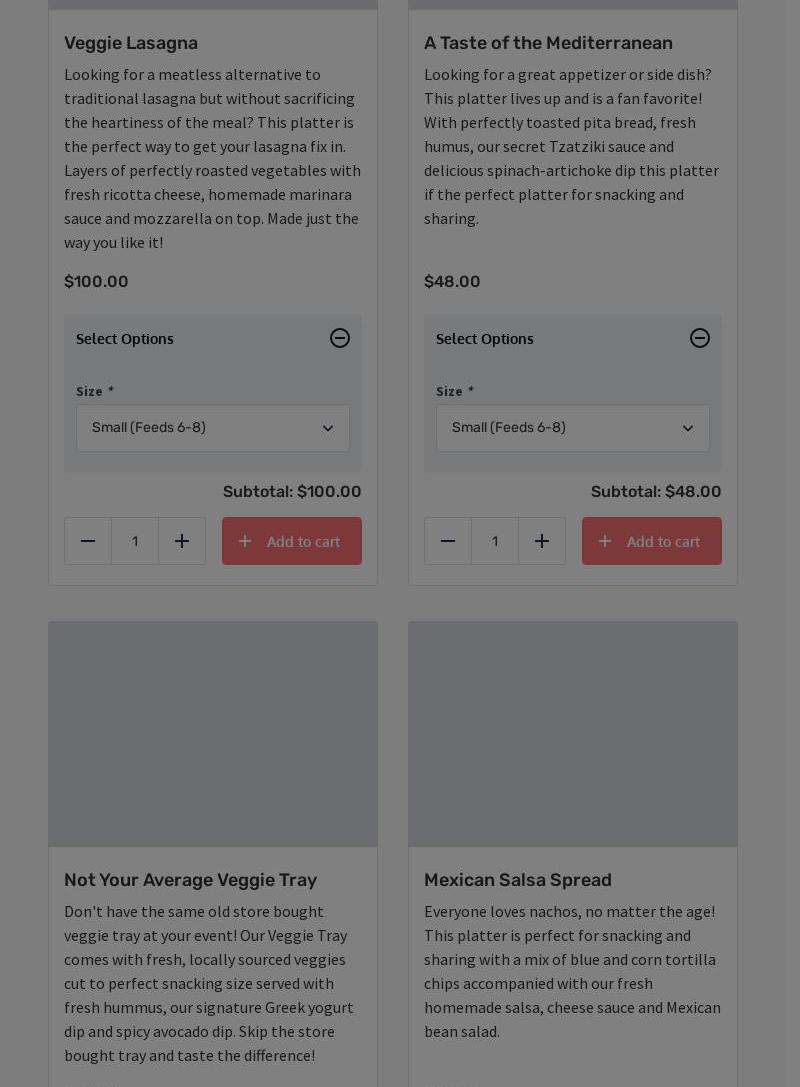Open Size dropdown for Veggie Lasagna
800x1087 pixels.
click(x=213, y=428)
